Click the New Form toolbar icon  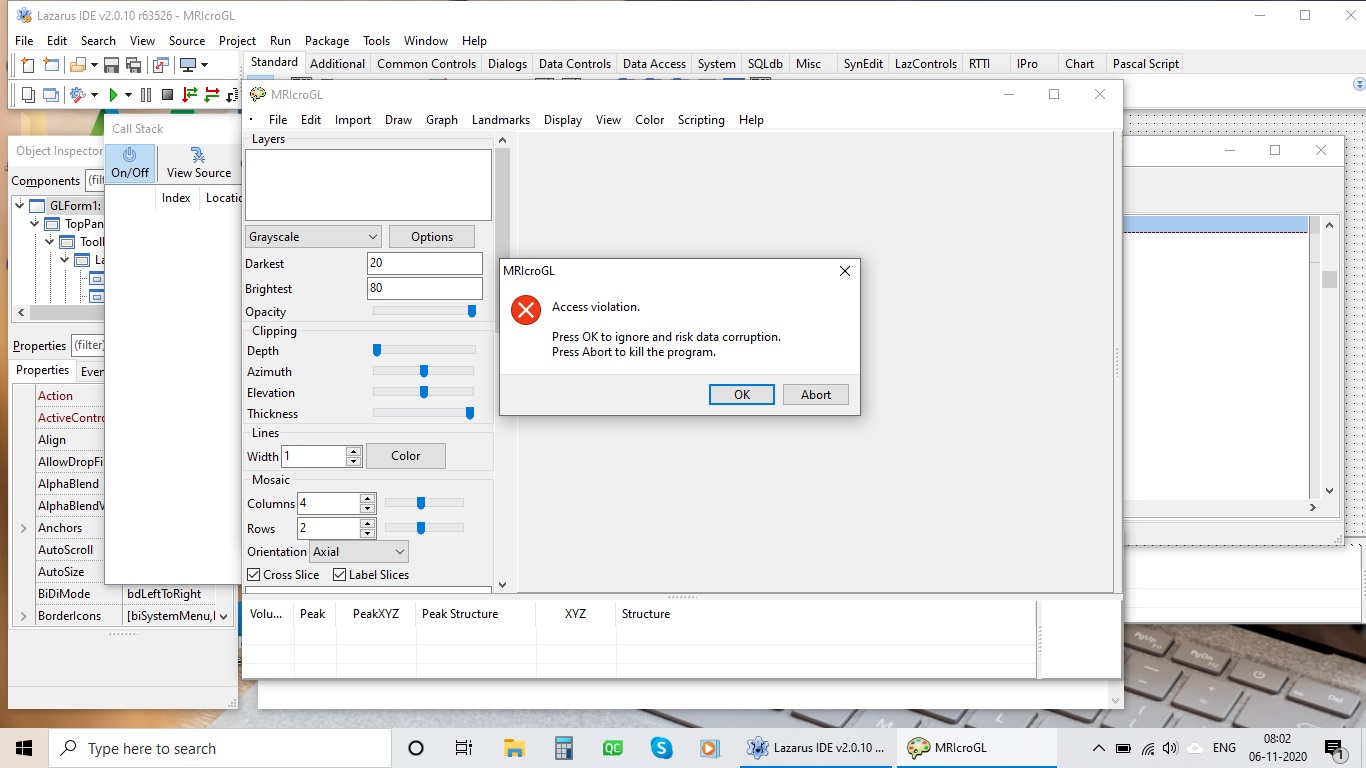pyautogui.click(x=50, y=65)
